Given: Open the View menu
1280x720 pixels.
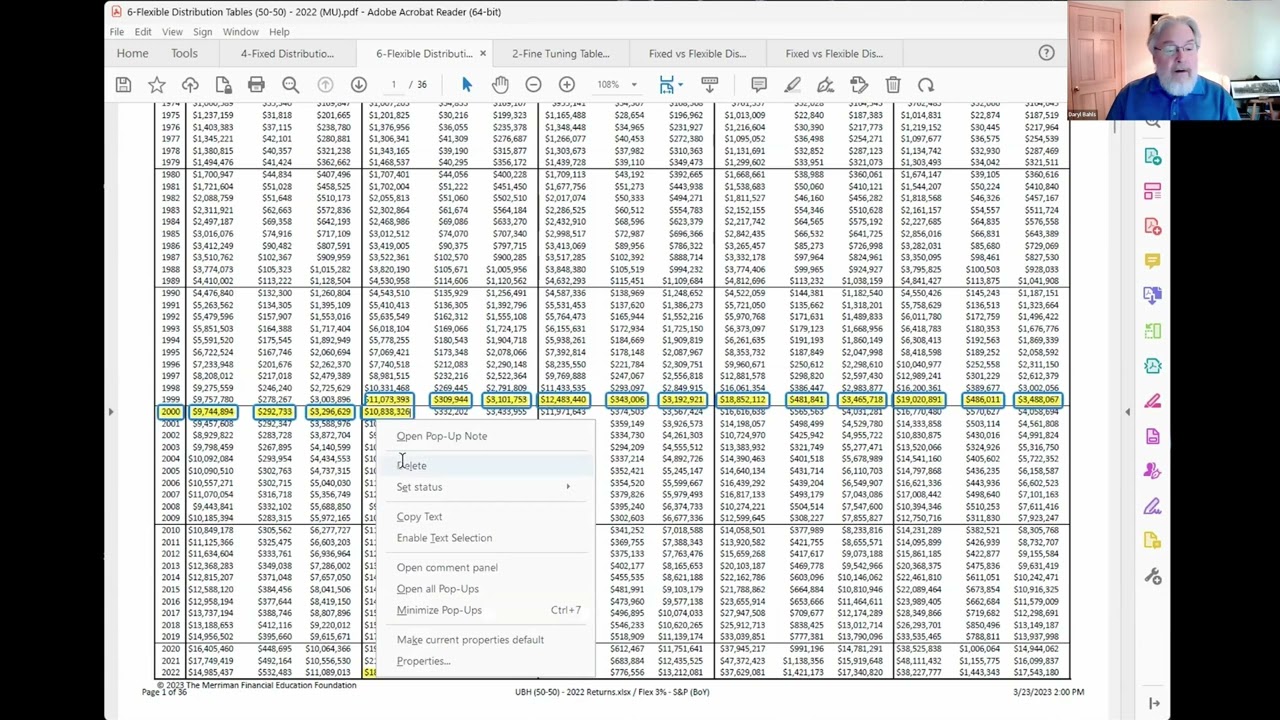Looking at the screenshot, I should 172,32.
